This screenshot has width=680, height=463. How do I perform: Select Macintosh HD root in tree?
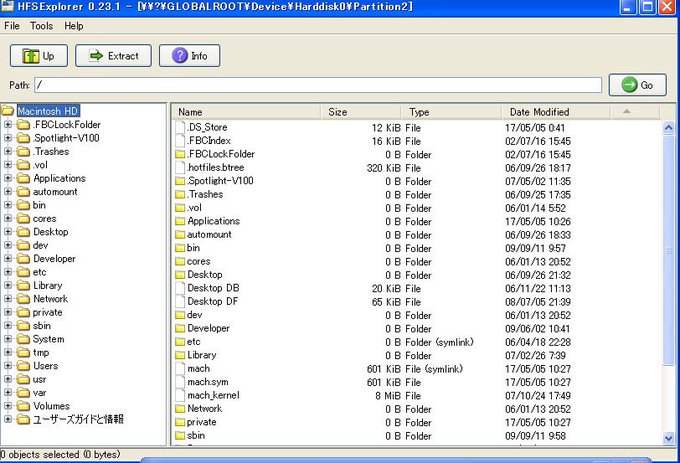[48, 111]
